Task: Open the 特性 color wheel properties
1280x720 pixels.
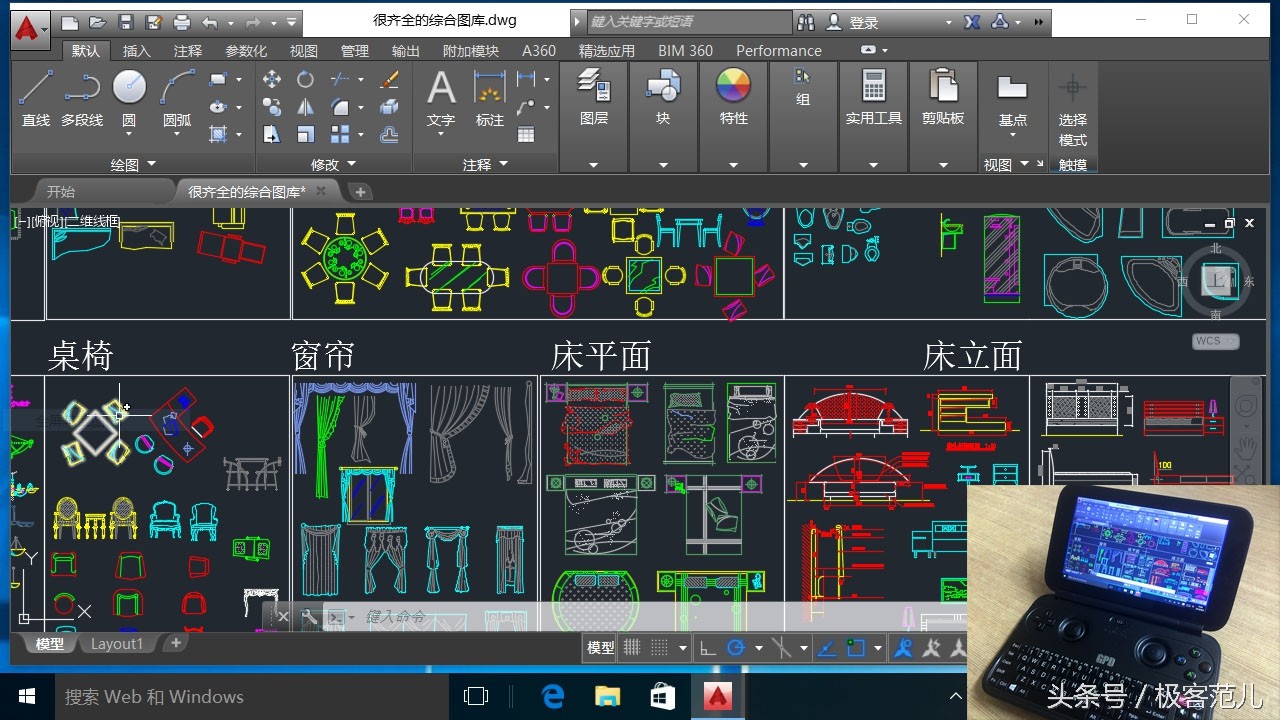Action: click(733, 87)
